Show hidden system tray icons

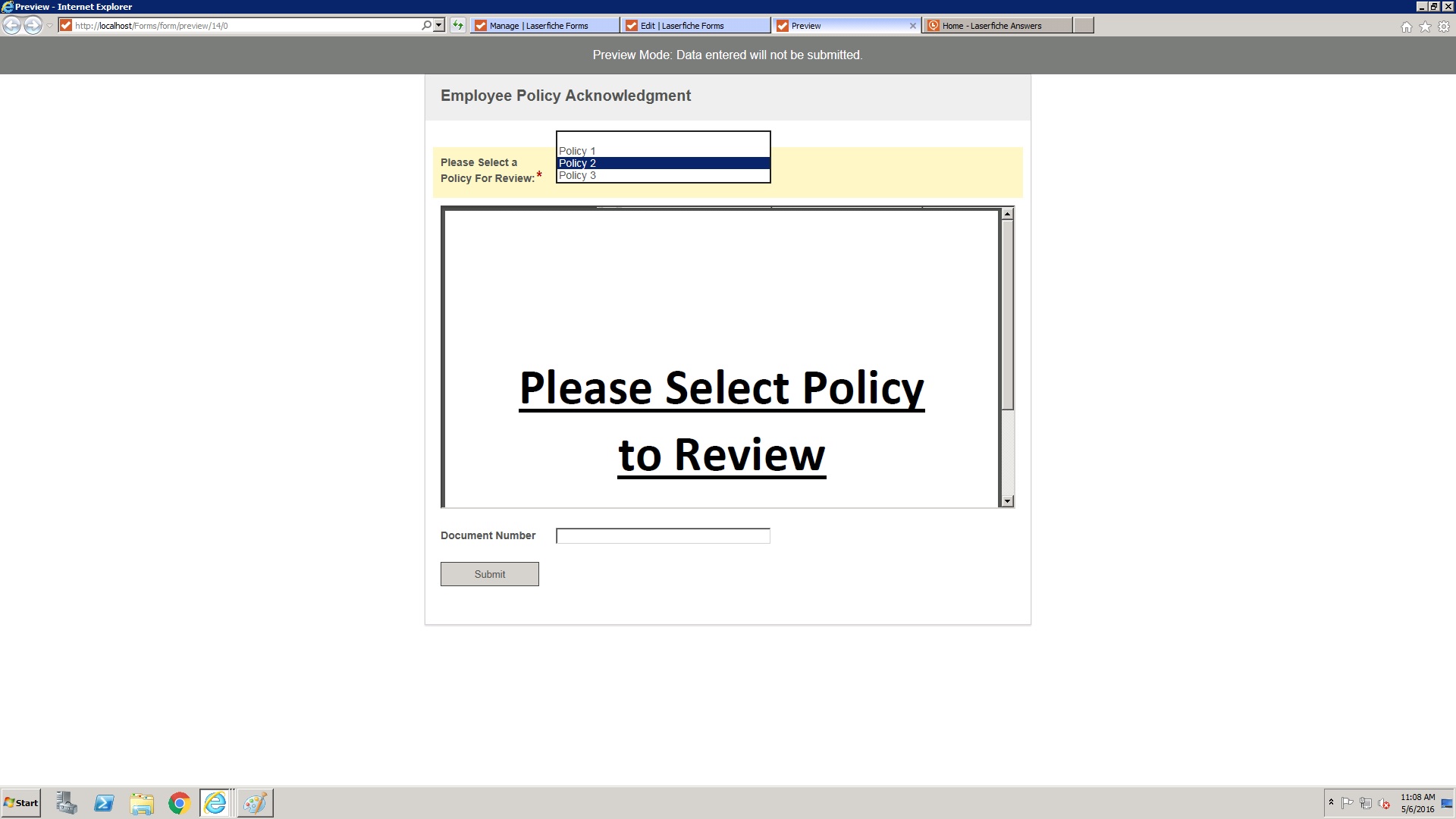[1331, 802]
